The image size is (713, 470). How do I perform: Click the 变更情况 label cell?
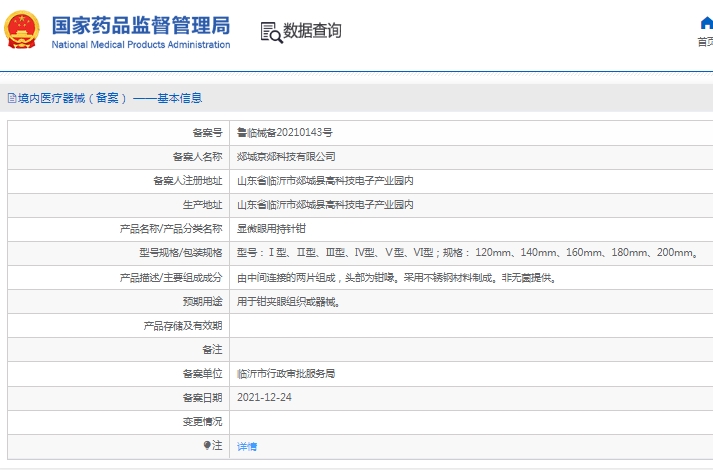click(119, 422)
